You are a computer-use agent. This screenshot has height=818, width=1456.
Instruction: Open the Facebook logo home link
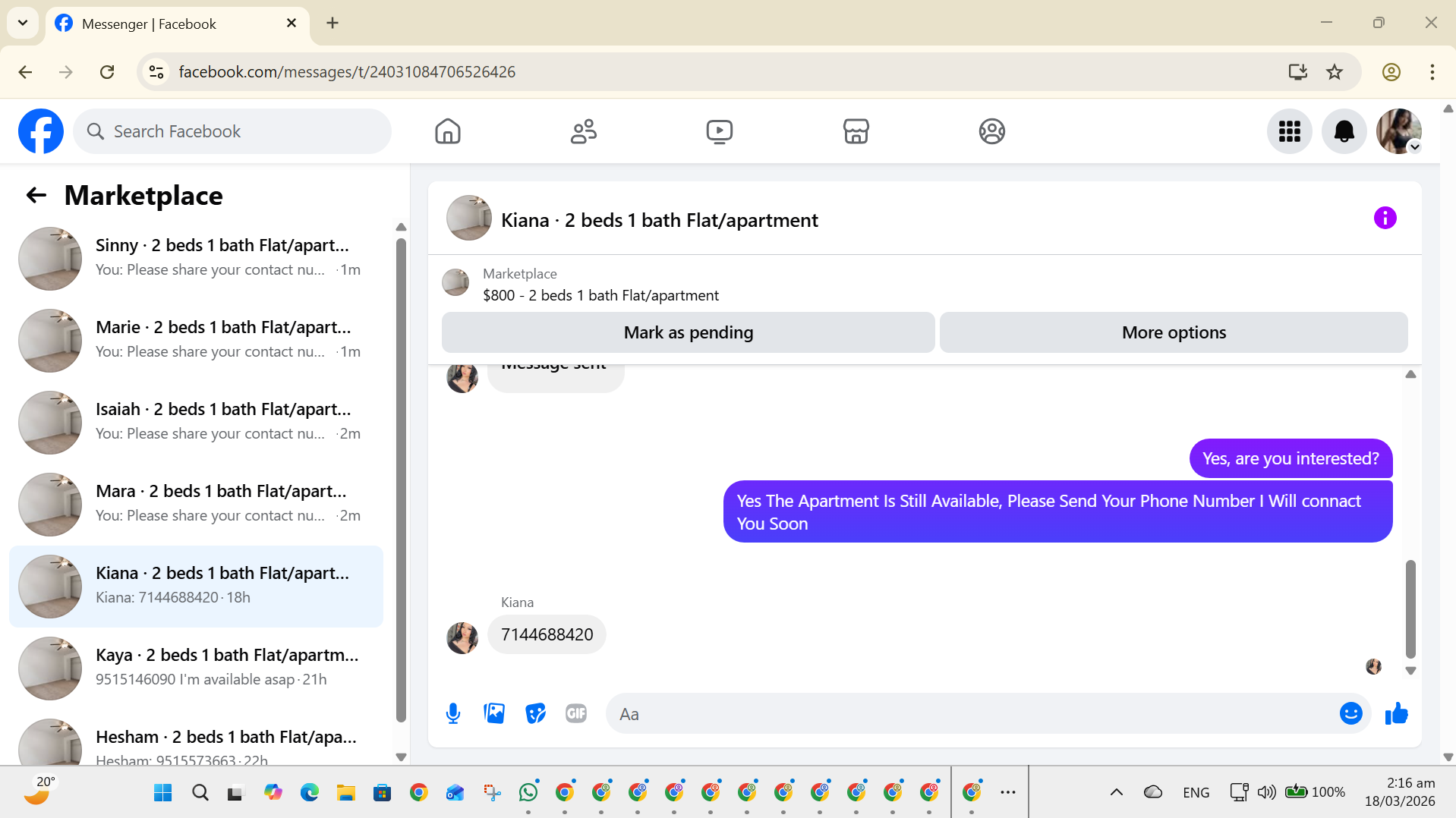(41, 131)
